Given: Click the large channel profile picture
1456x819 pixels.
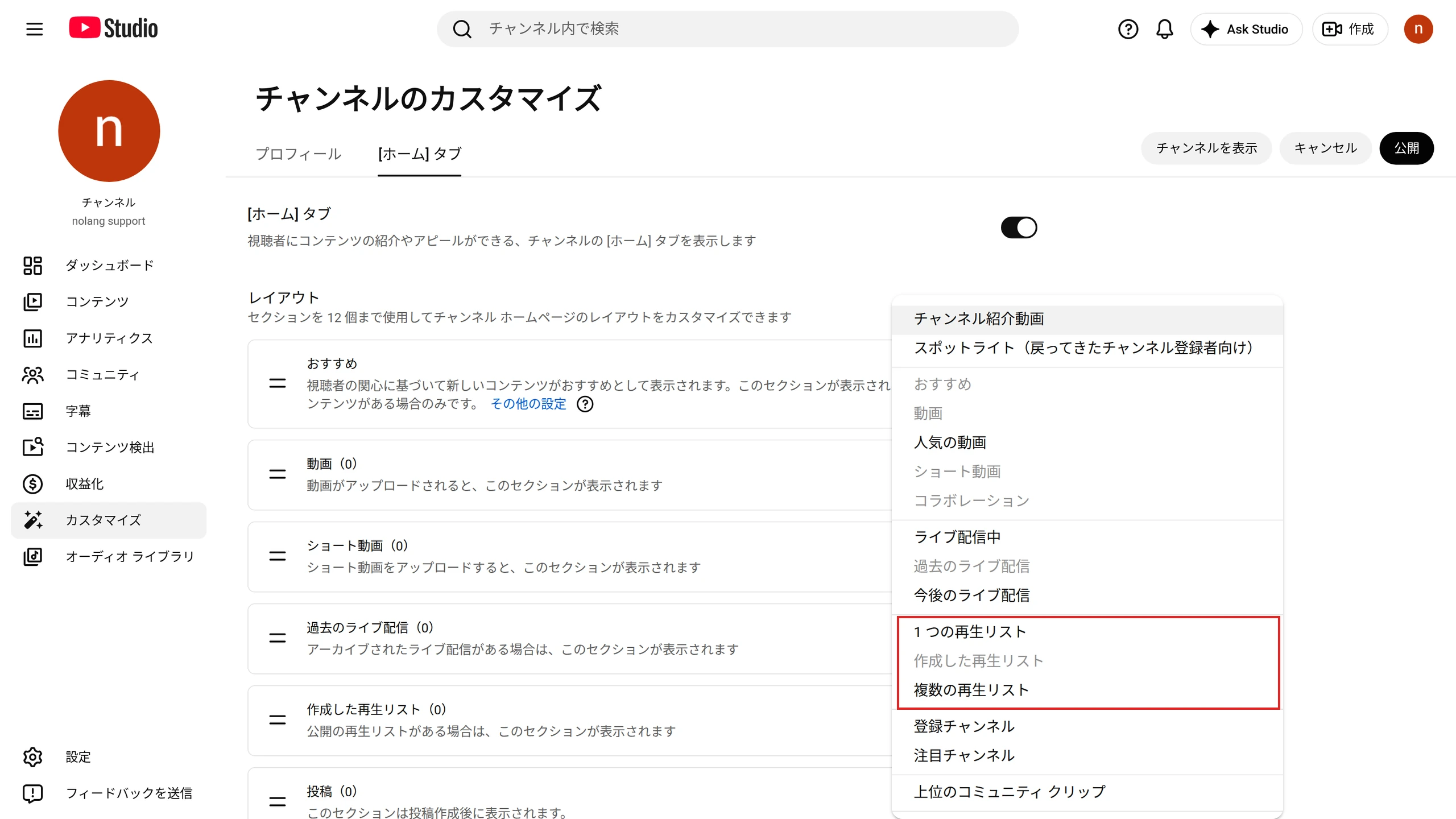Looking at the screenshot, I should tap(109, 131).
